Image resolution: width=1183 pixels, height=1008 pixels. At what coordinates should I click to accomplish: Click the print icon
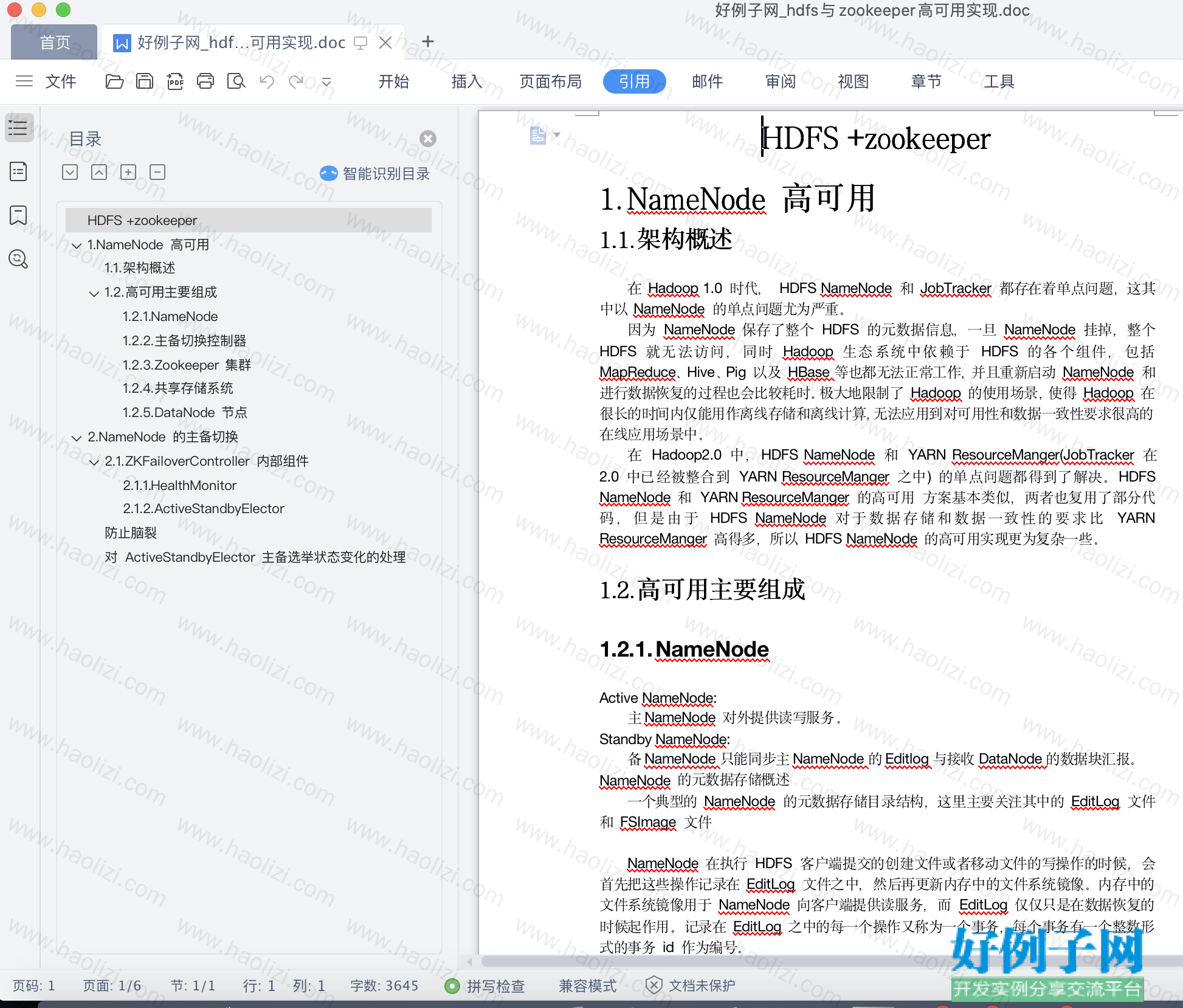pos(205,81)
